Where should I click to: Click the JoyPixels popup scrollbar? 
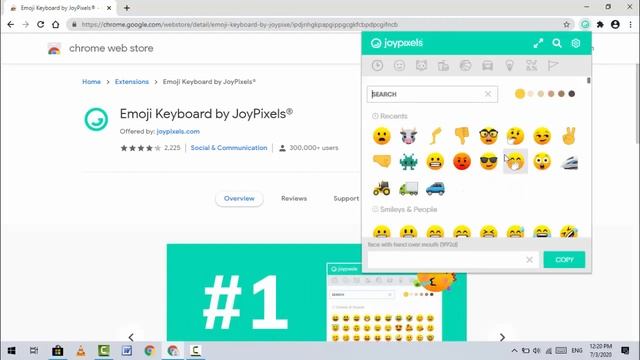click(589, 80)
